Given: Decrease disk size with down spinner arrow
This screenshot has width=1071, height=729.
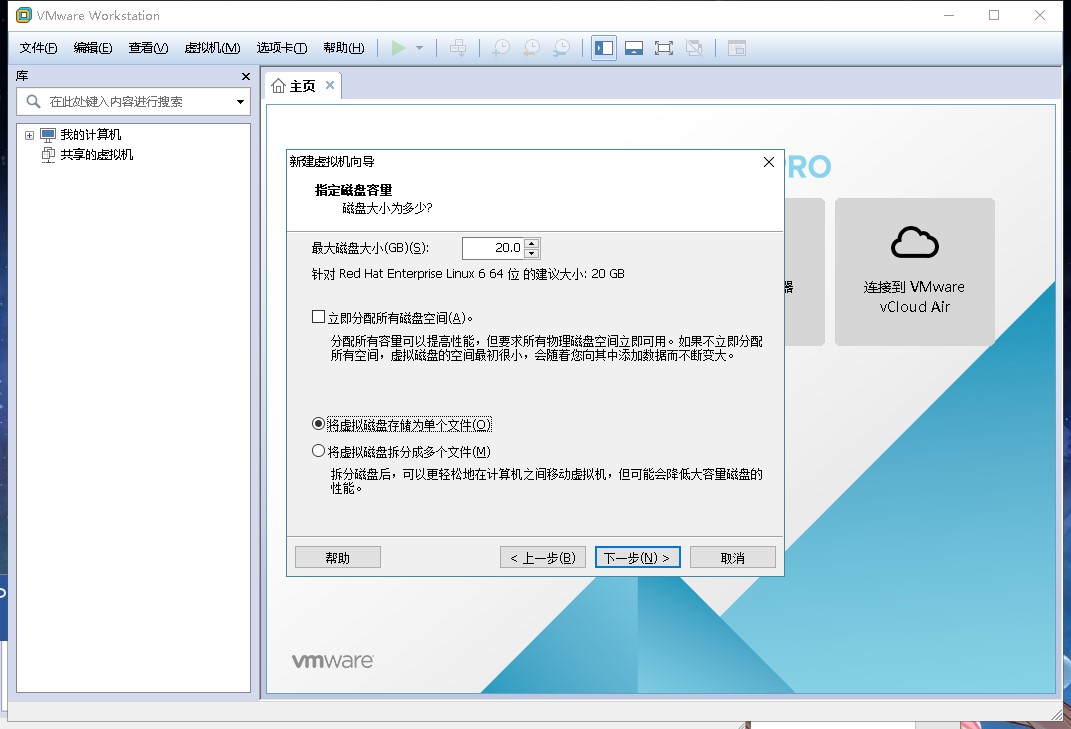Looking at the screenshot, I should click(533, 253).
